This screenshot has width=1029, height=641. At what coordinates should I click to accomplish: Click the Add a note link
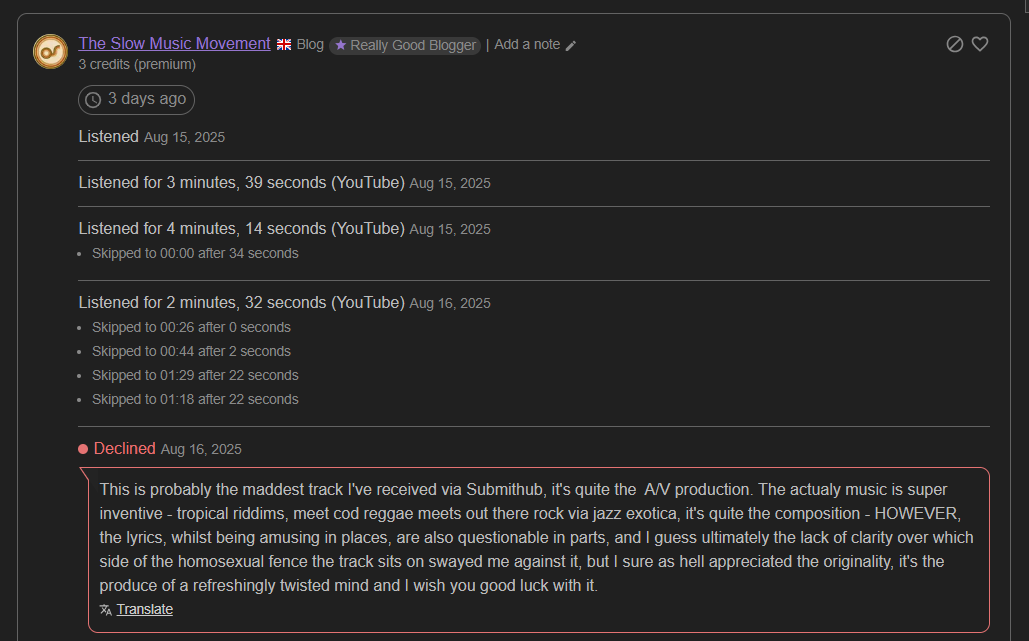pyautogui.click(x=527, y=44)
